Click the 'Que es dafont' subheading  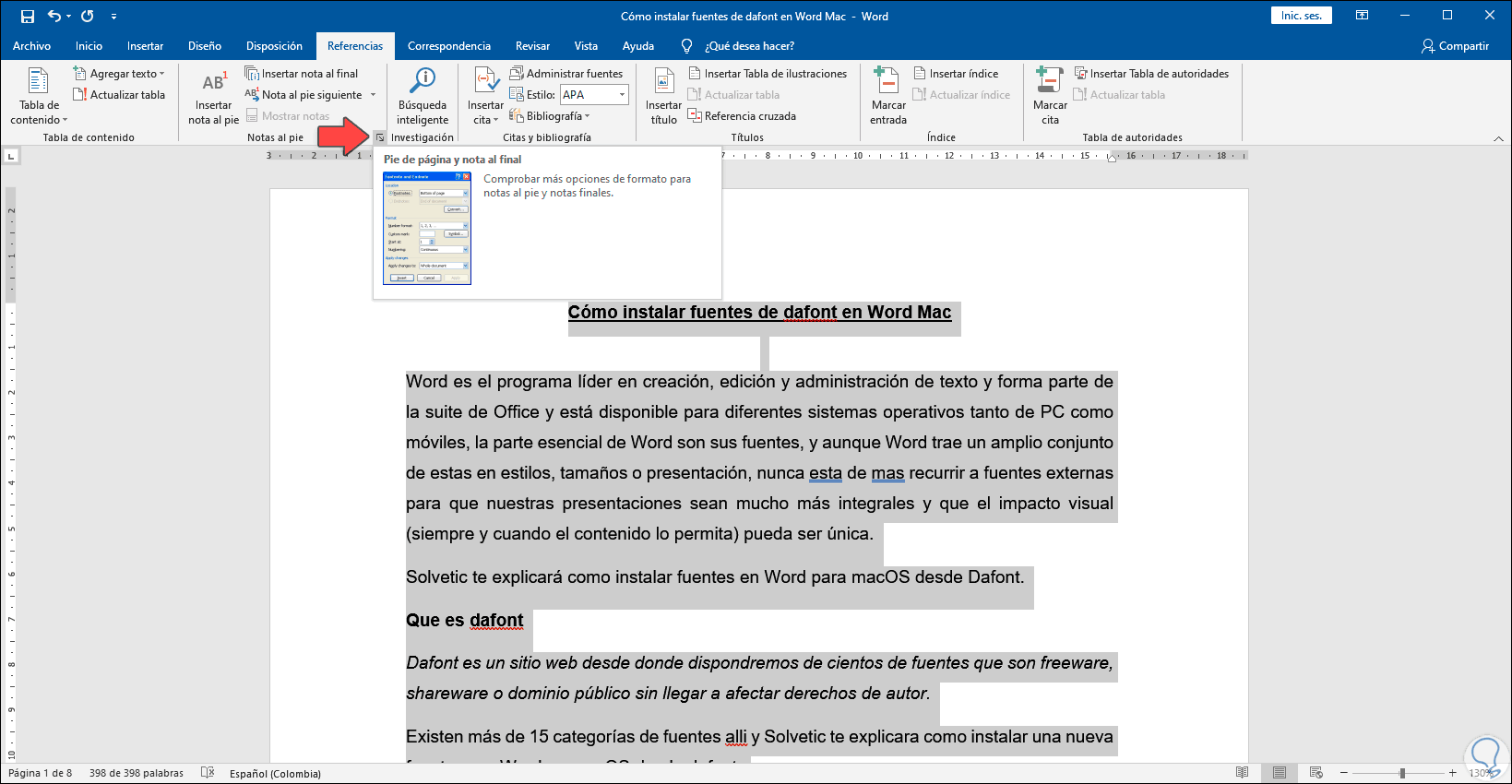click(x=465, y=620)
